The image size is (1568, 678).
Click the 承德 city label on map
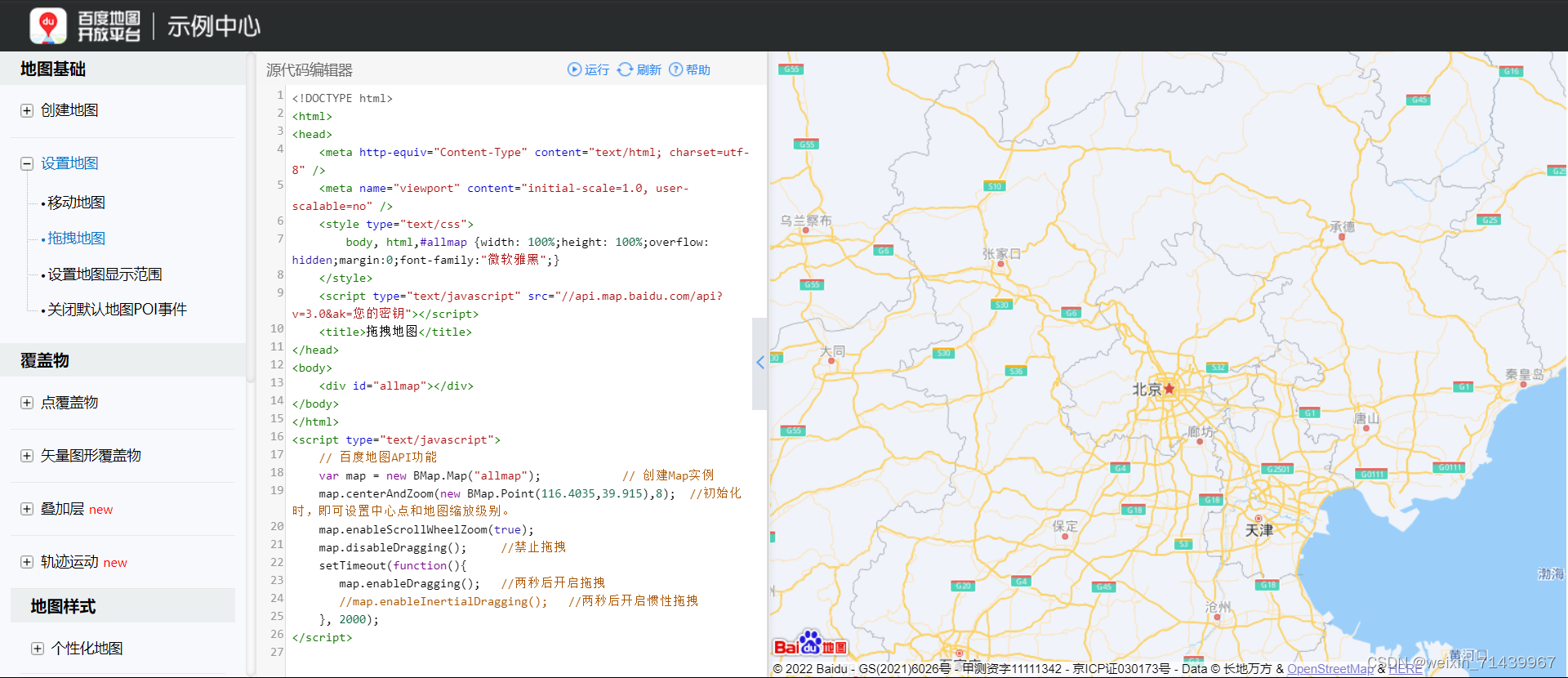click(x=1342, y=226)
